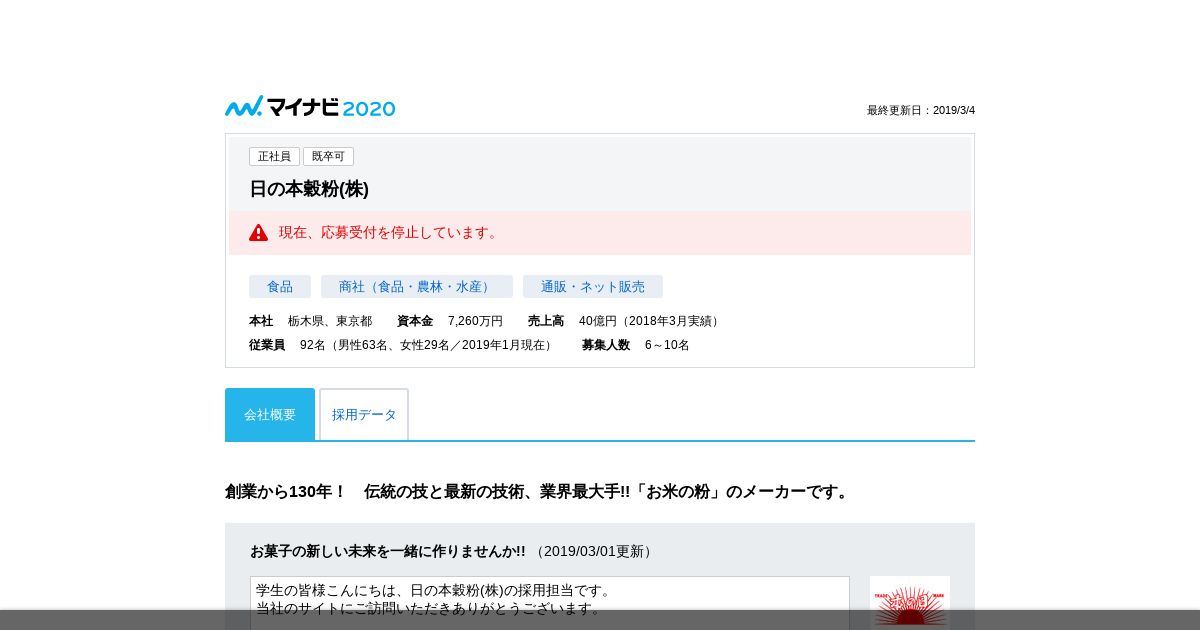
Task: Click the 募集人数 value 6～10名
Action: click(667, 345)
